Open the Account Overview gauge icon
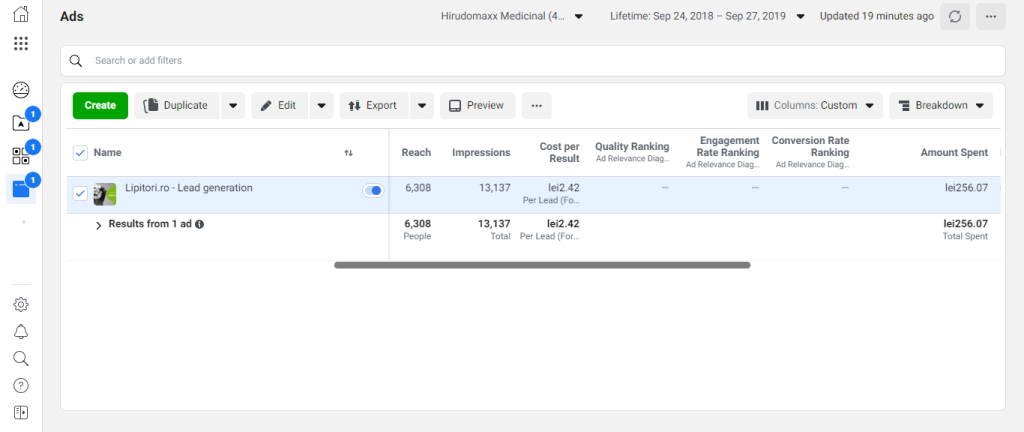Viewport: 1024px width, 432px height. 21,90
